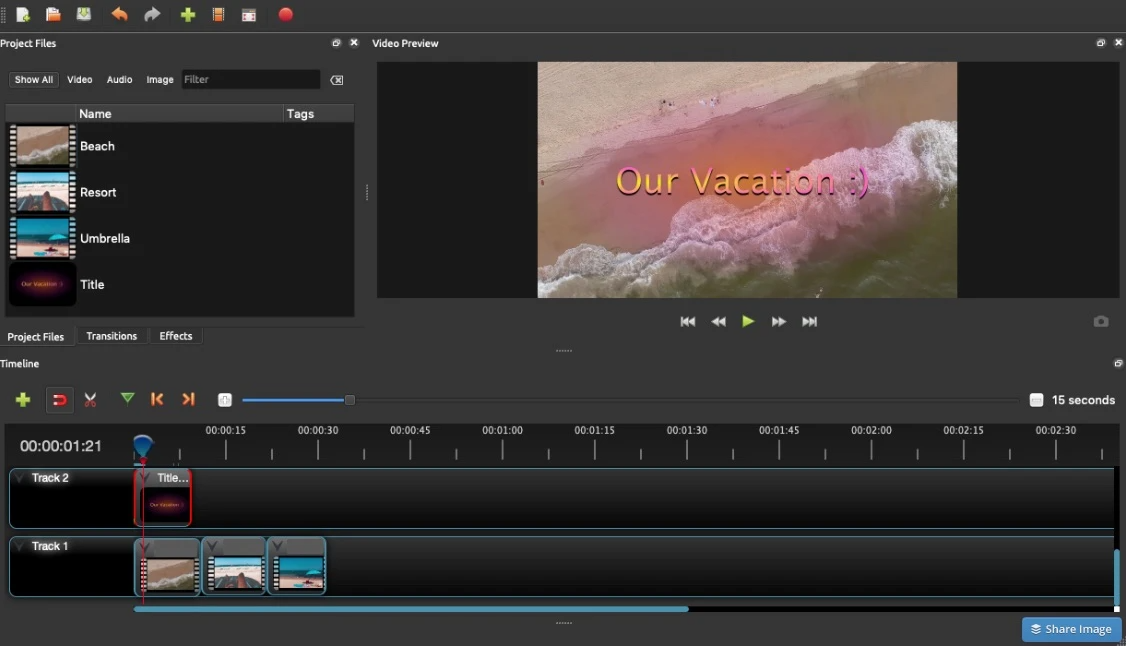
Task: Click the timeline zoom slider handle
Action: tap(350, 400)
